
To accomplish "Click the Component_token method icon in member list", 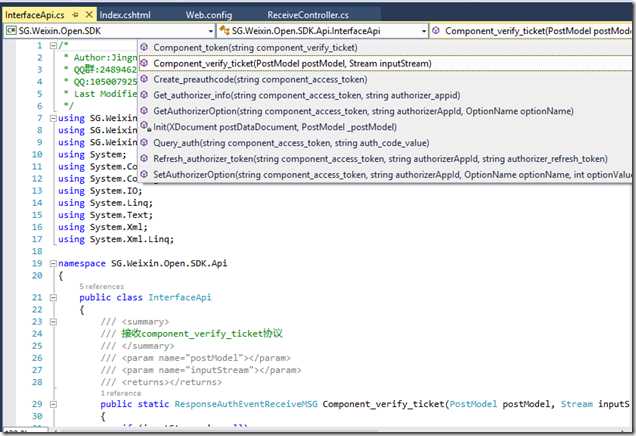I will (144, 47).
